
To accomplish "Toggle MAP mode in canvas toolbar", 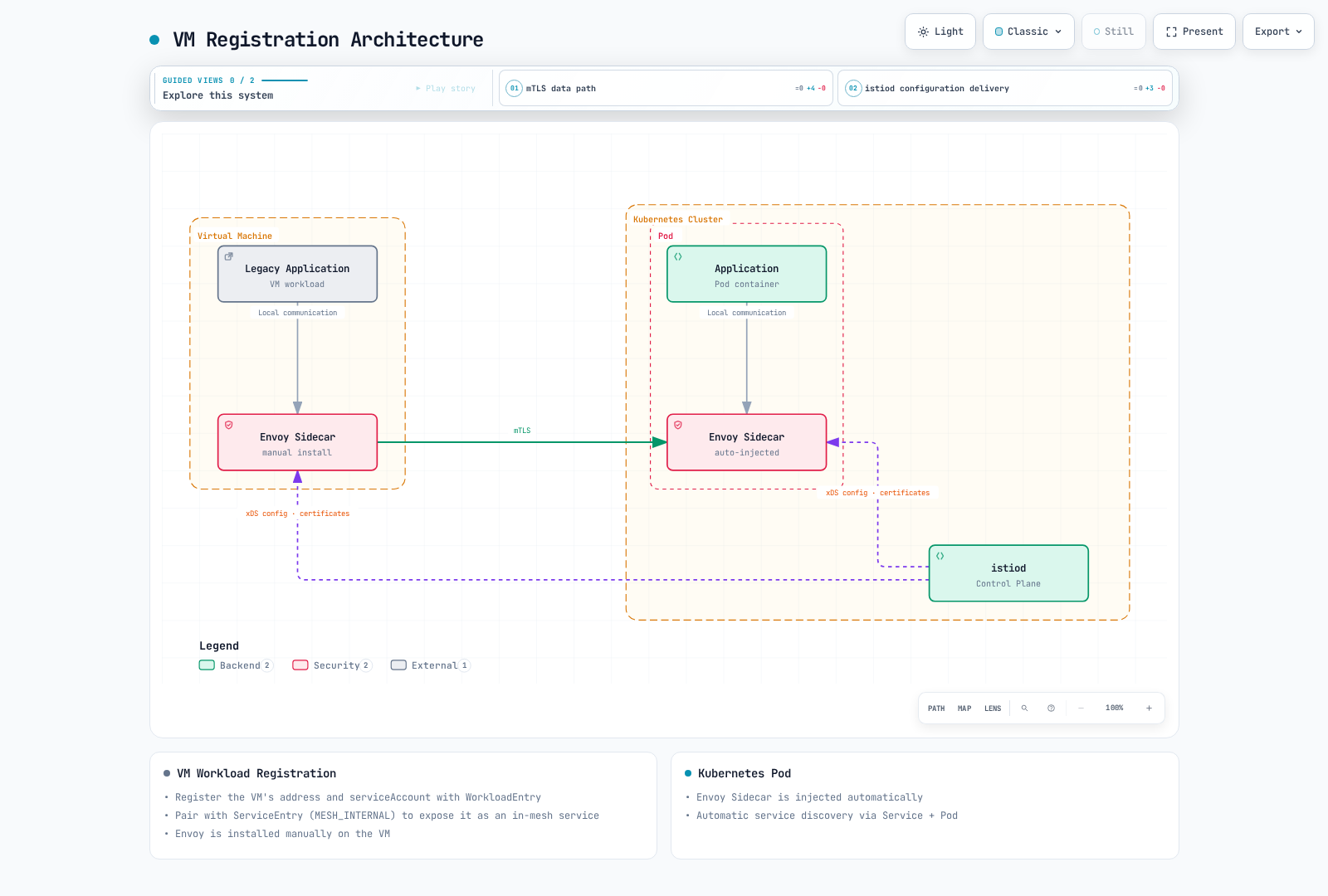I will click(964, 709).
